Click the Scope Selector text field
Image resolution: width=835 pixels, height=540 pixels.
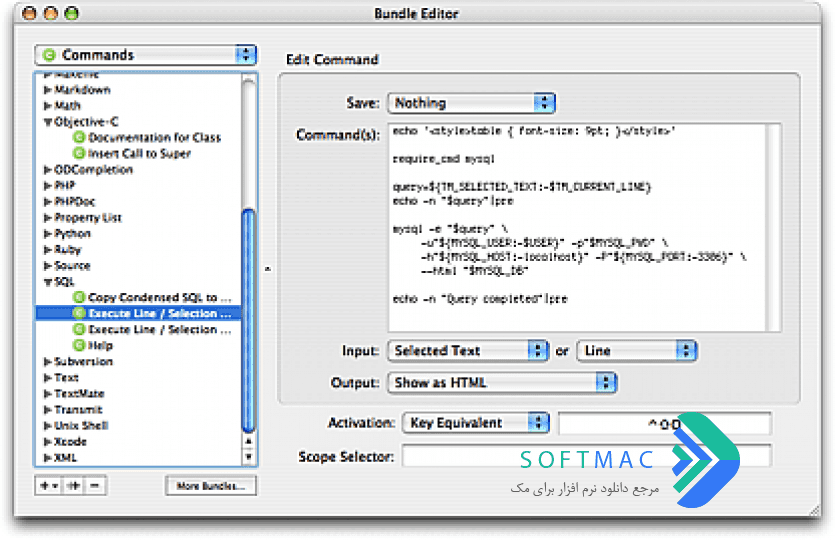(586, 456)
